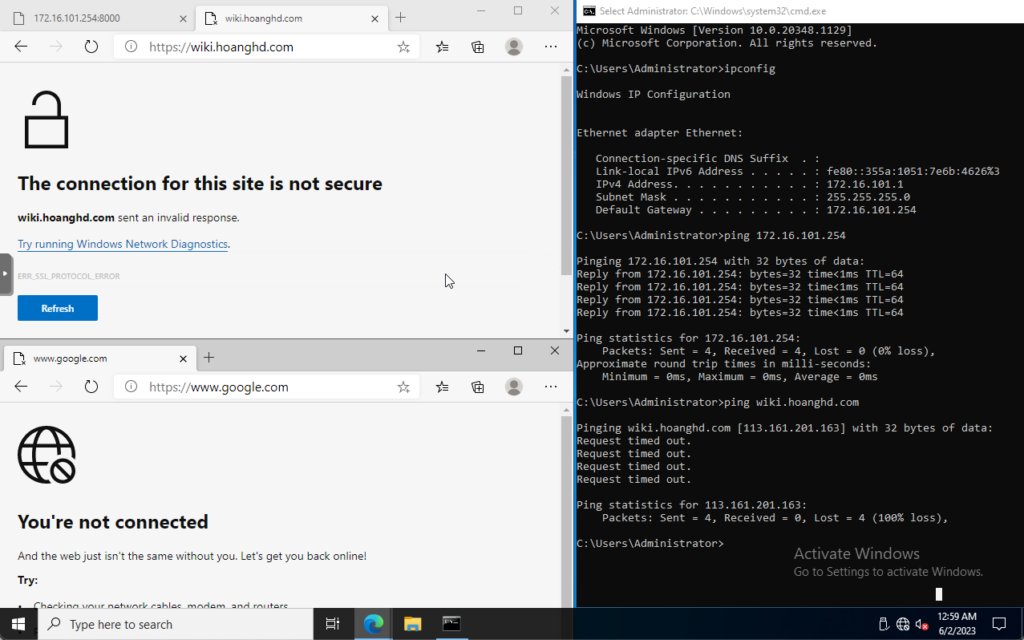
Task: Click scrollbar in the google.com page
Action: 566,513
